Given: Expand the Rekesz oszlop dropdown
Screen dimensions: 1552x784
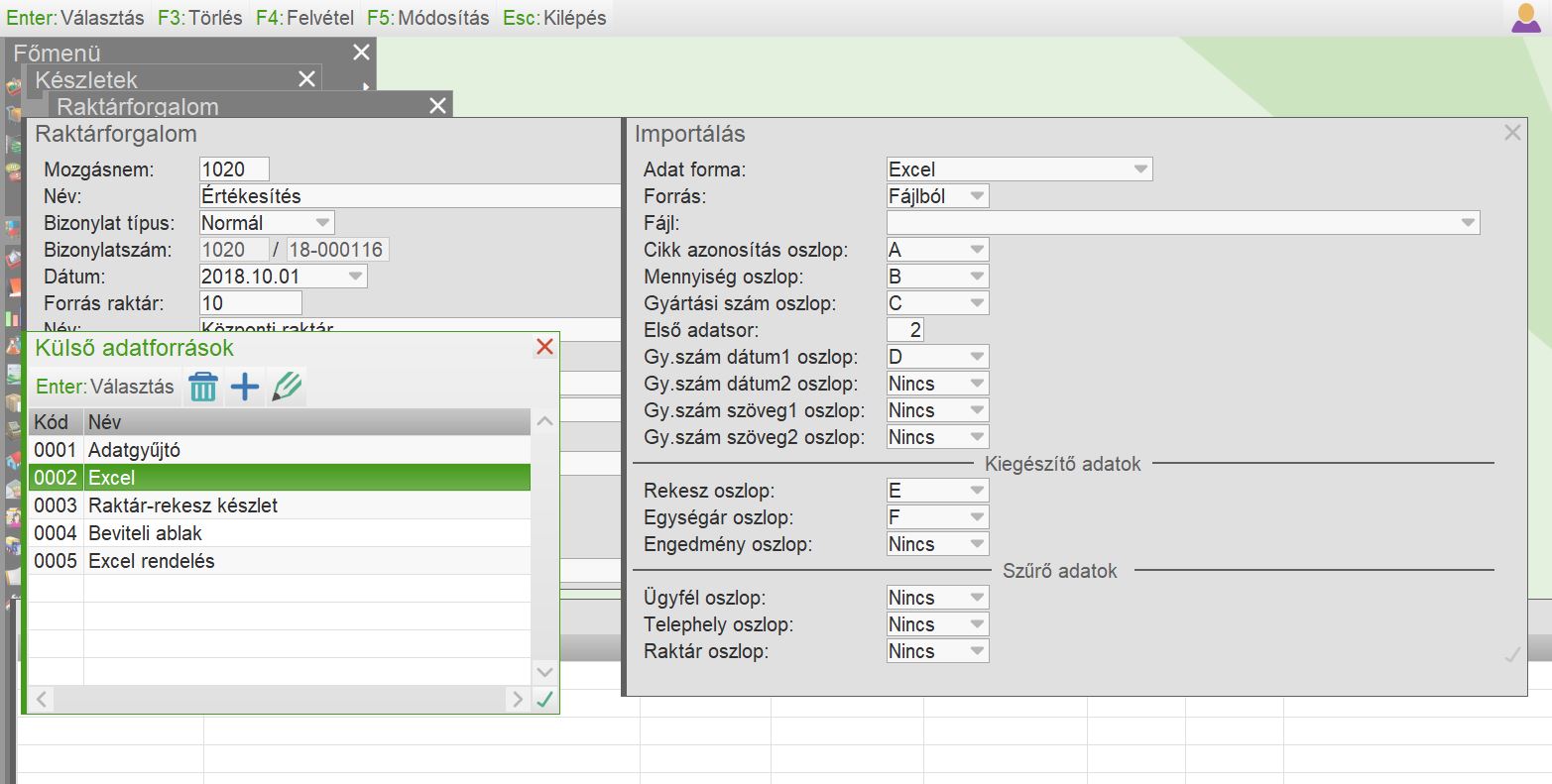Looking at the screenshot, I should (977, 491).
